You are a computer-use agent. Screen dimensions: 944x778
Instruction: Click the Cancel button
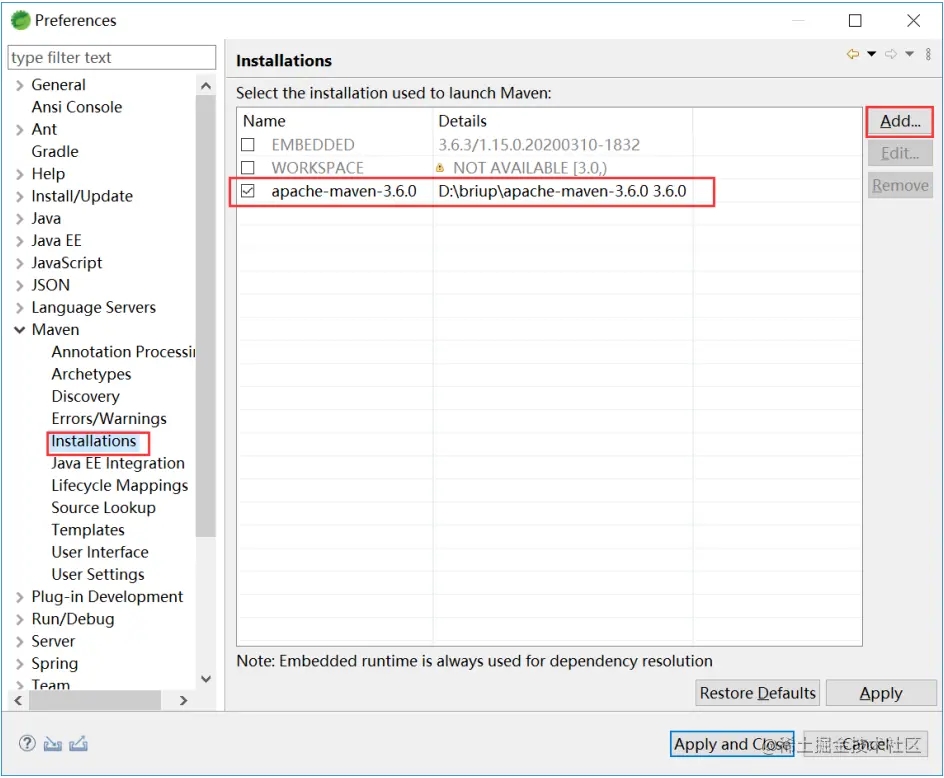tap(865, 745)
